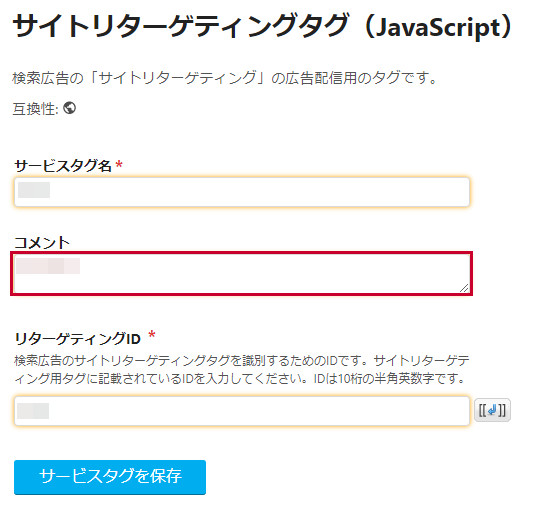Click the resize grip of the コメント textarea

click(464, 288)
